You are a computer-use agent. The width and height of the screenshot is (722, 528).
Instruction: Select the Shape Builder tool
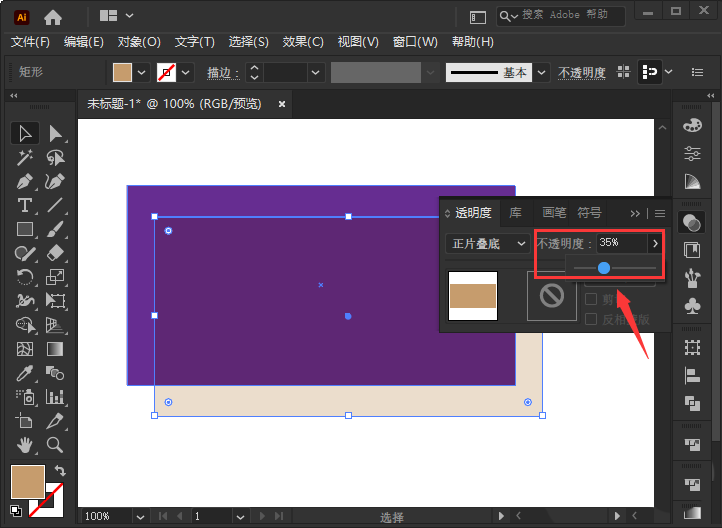point(25,325)
